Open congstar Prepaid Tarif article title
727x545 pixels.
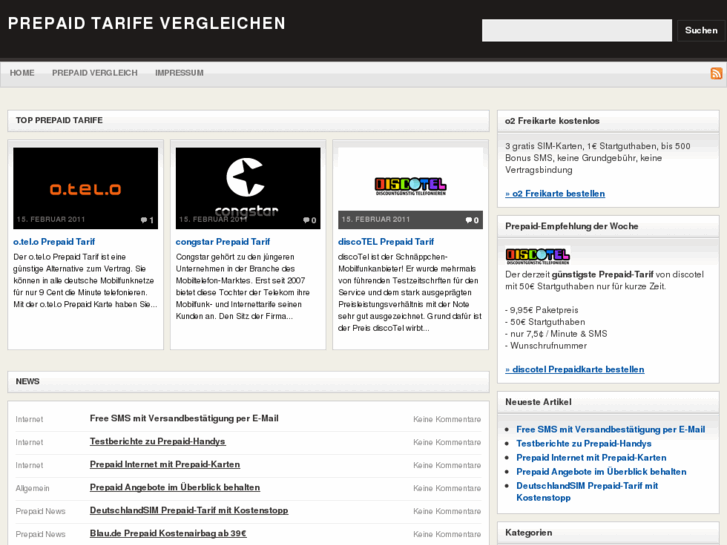[x=223, y=242]
